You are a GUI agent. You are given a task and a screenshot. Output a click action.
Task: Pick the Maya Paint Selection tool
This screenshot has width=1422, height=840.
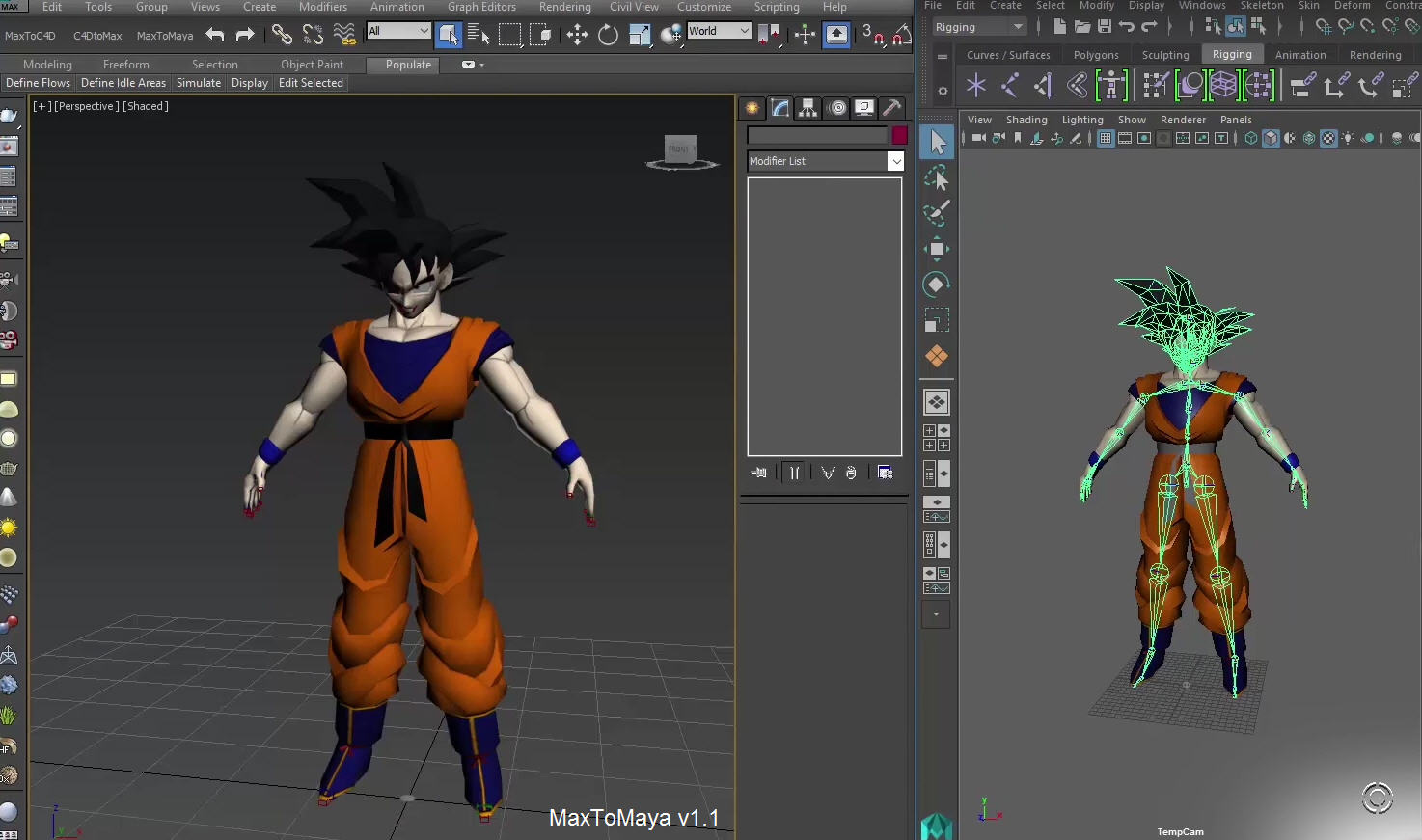pos(937,213)
